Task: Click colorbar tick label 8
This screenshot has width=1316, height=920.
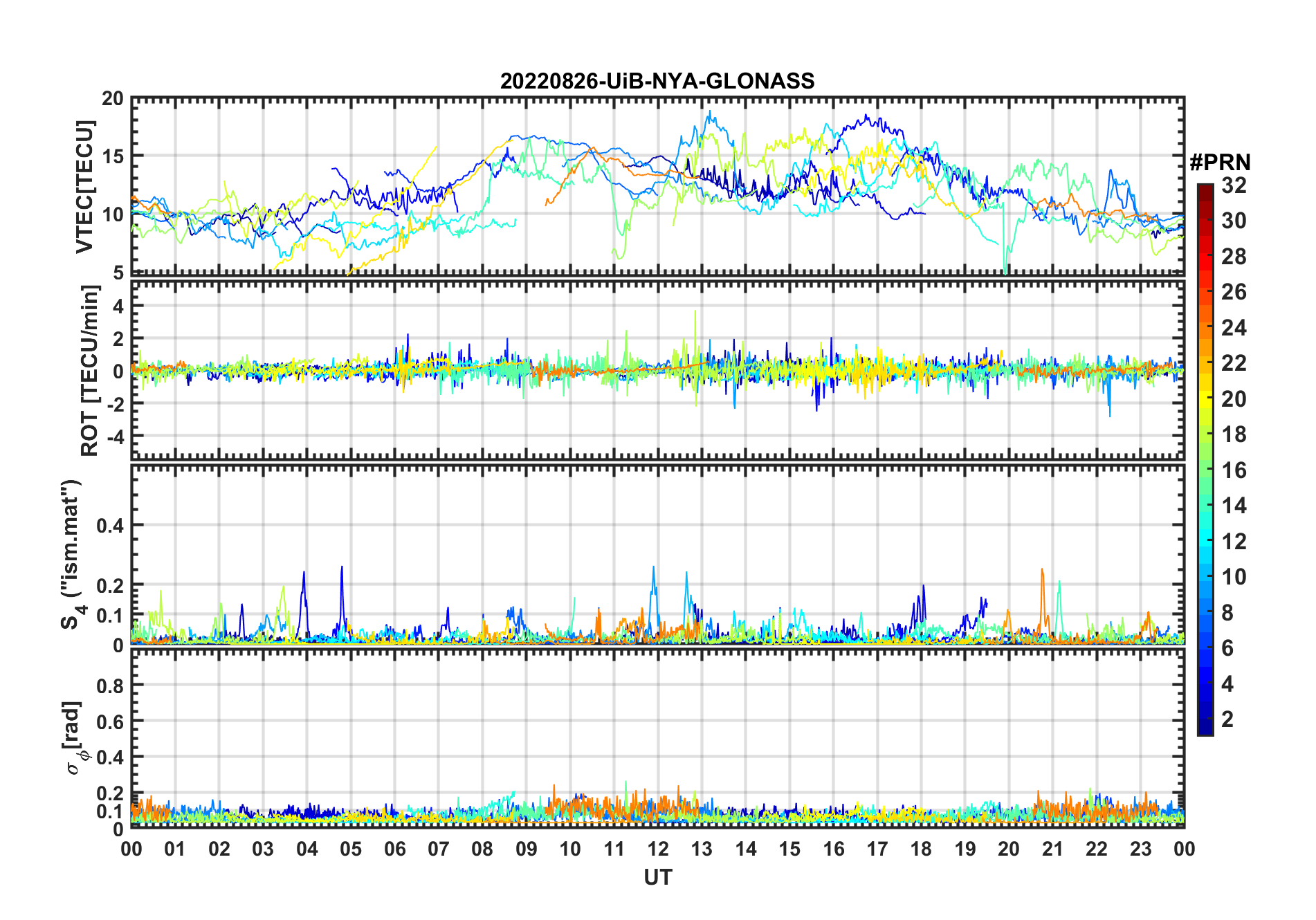Action: pyautogui.click(x=1227, y=612)
